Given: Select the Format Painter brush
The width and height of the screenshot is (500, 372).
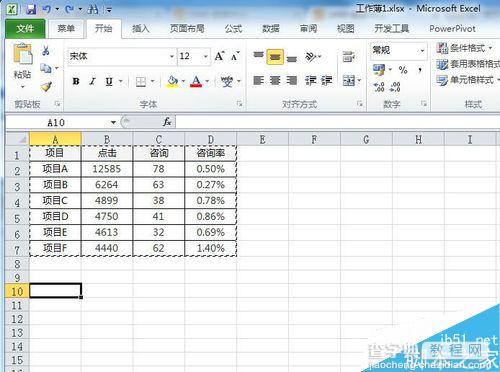Looking at the screenshot, I should pos(46,87).
